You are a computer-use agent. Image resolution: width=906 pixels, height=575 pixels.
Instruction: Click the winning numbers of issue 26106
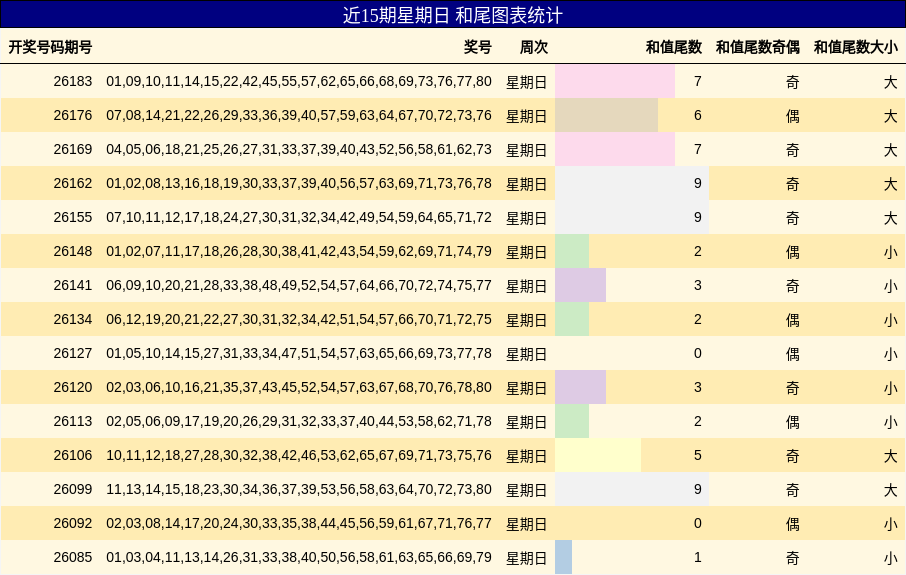[299, 456]
